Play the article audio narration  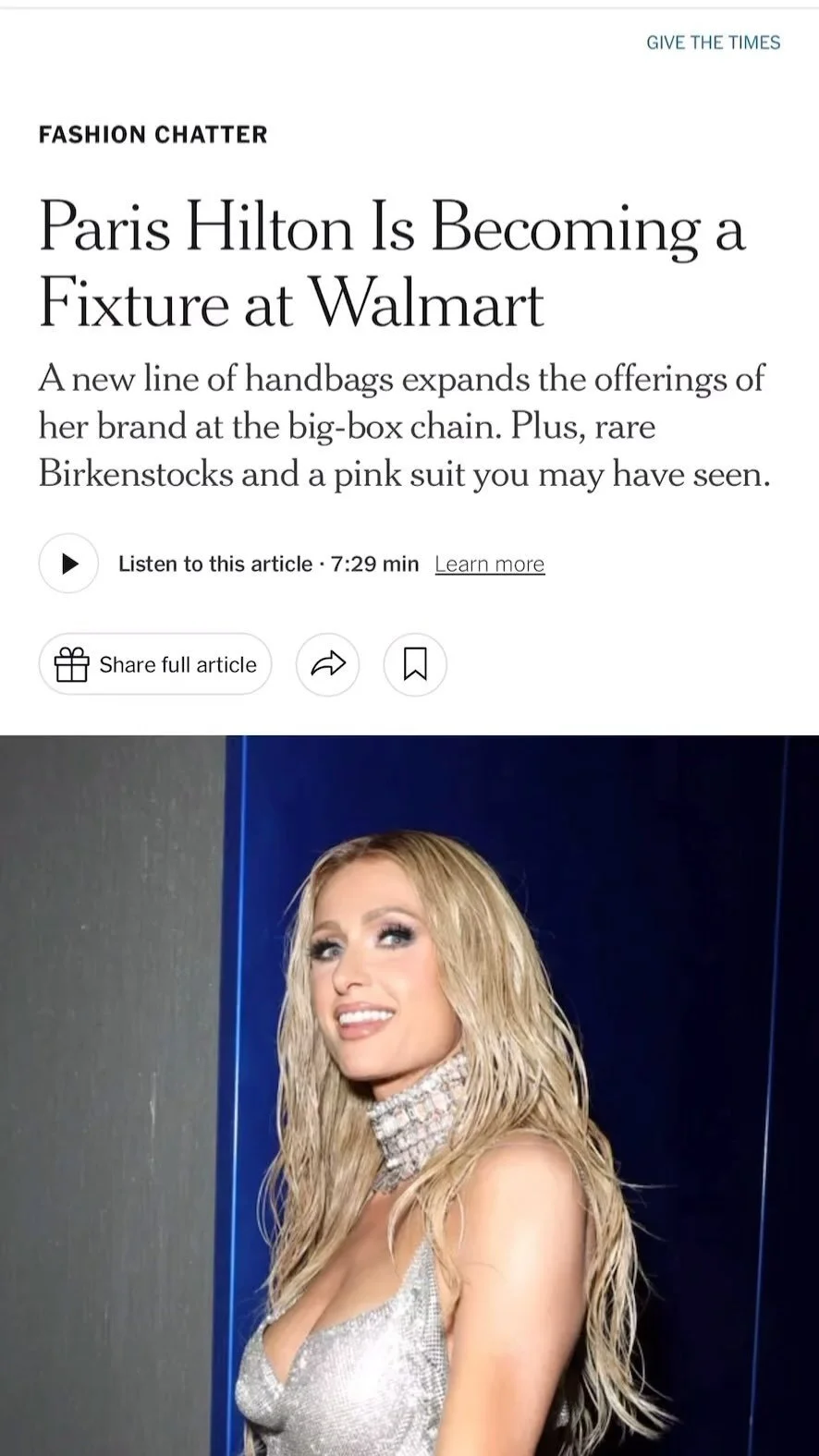pyautogui.click(x=68, y=563)
